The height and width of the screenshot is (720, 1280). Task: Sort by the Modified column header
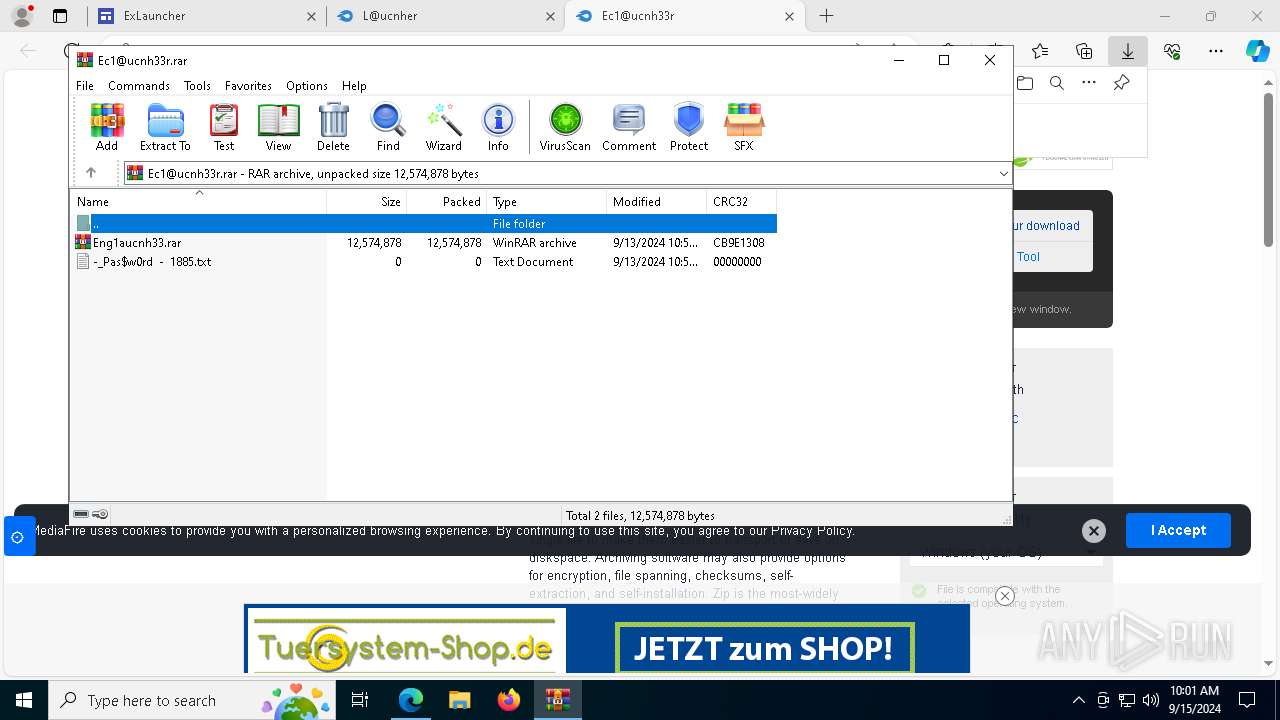(x=656, y=201)
